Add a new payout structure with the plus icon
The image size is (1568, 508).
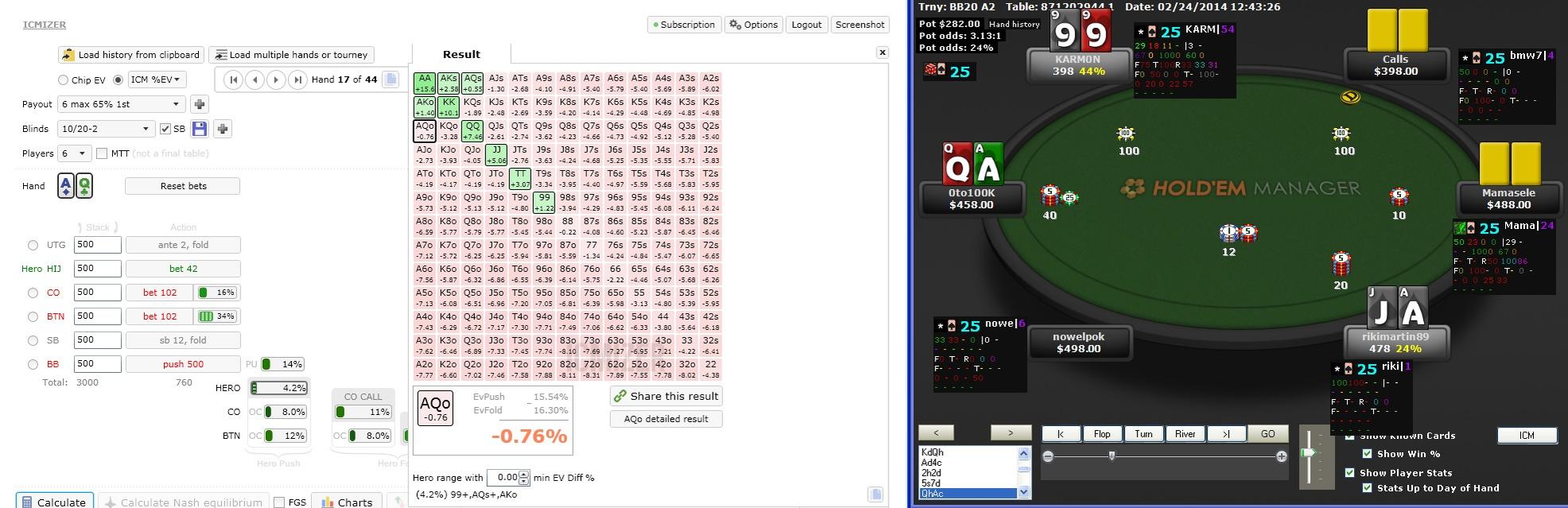200,104
